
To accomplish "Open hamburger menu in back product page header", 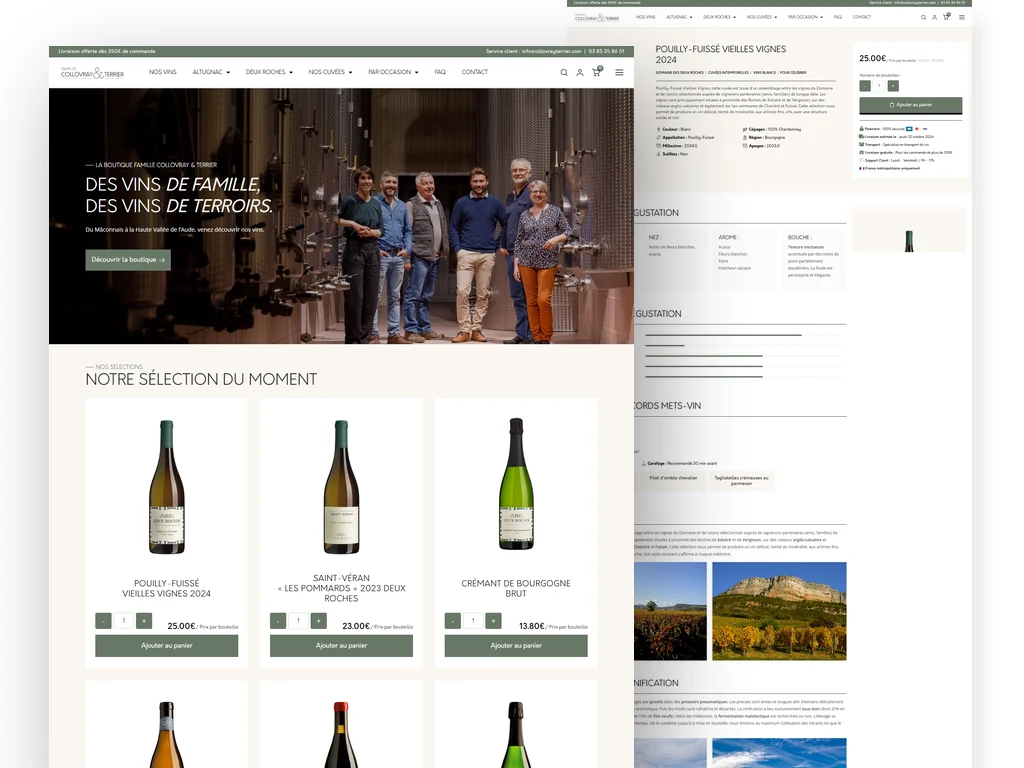I will pyautogui.click(x=961, y=18).
